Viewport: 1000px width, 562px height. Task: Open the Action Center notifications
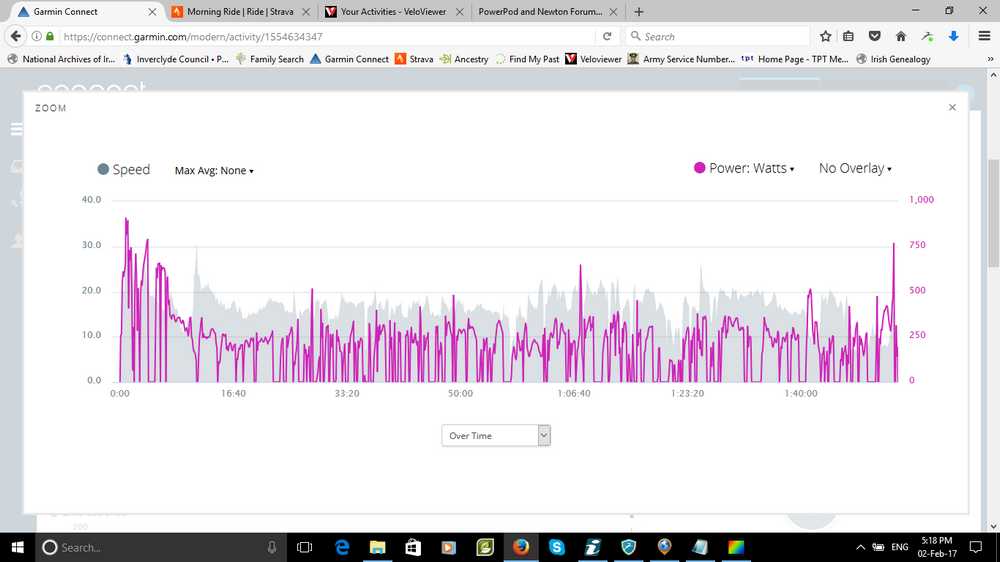(x=976, y=547)
